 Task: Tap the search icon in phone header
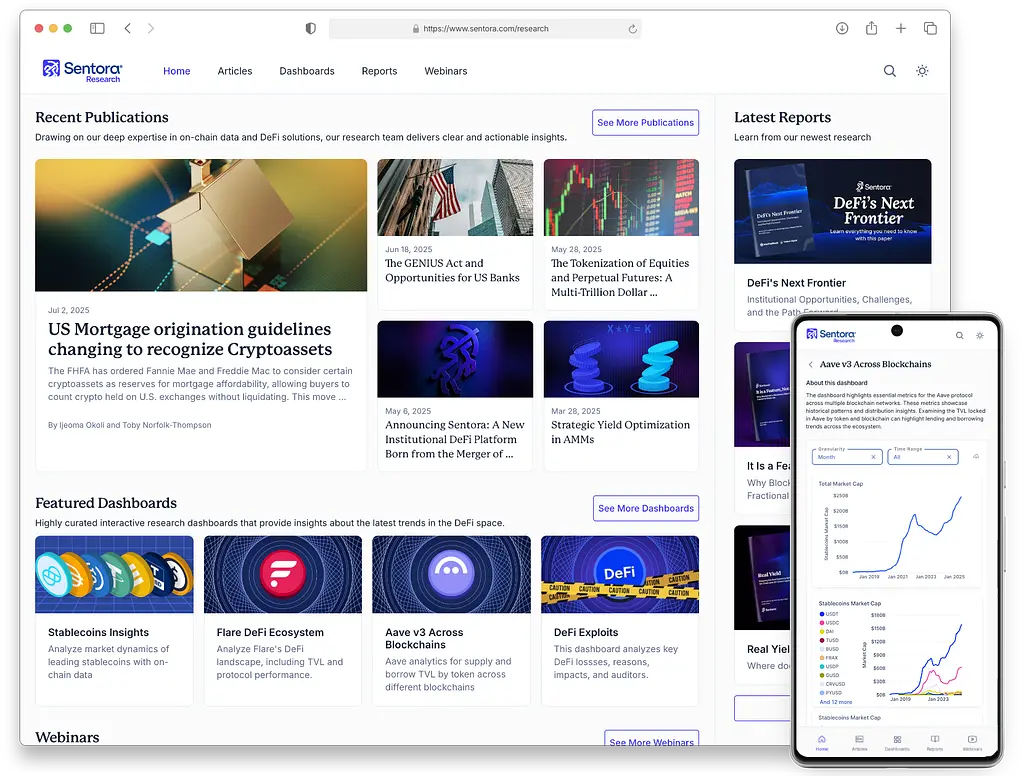tap(959, 335)
